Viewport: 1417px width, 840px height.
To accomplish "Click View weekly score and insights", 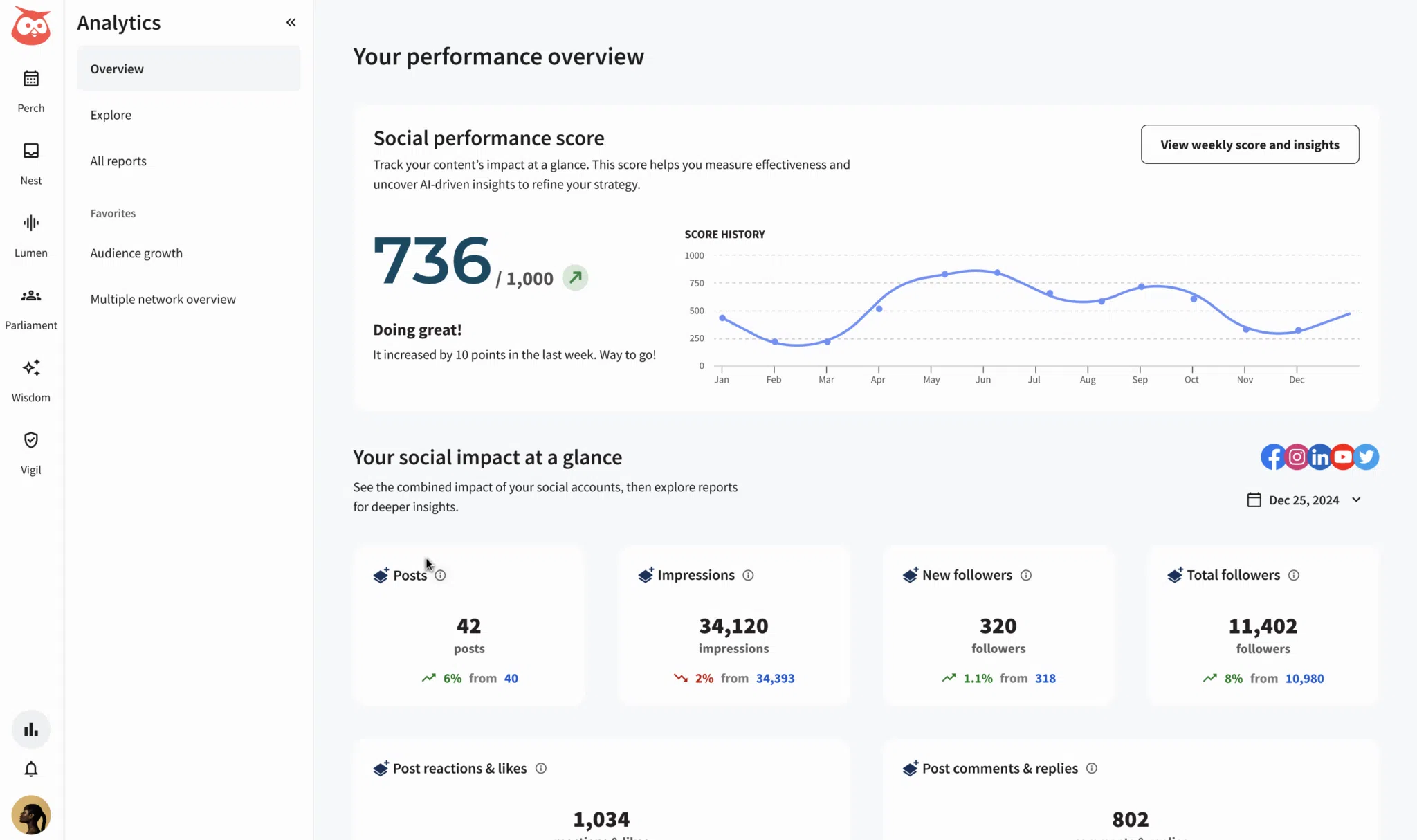I will click(x=1250, y=145).
